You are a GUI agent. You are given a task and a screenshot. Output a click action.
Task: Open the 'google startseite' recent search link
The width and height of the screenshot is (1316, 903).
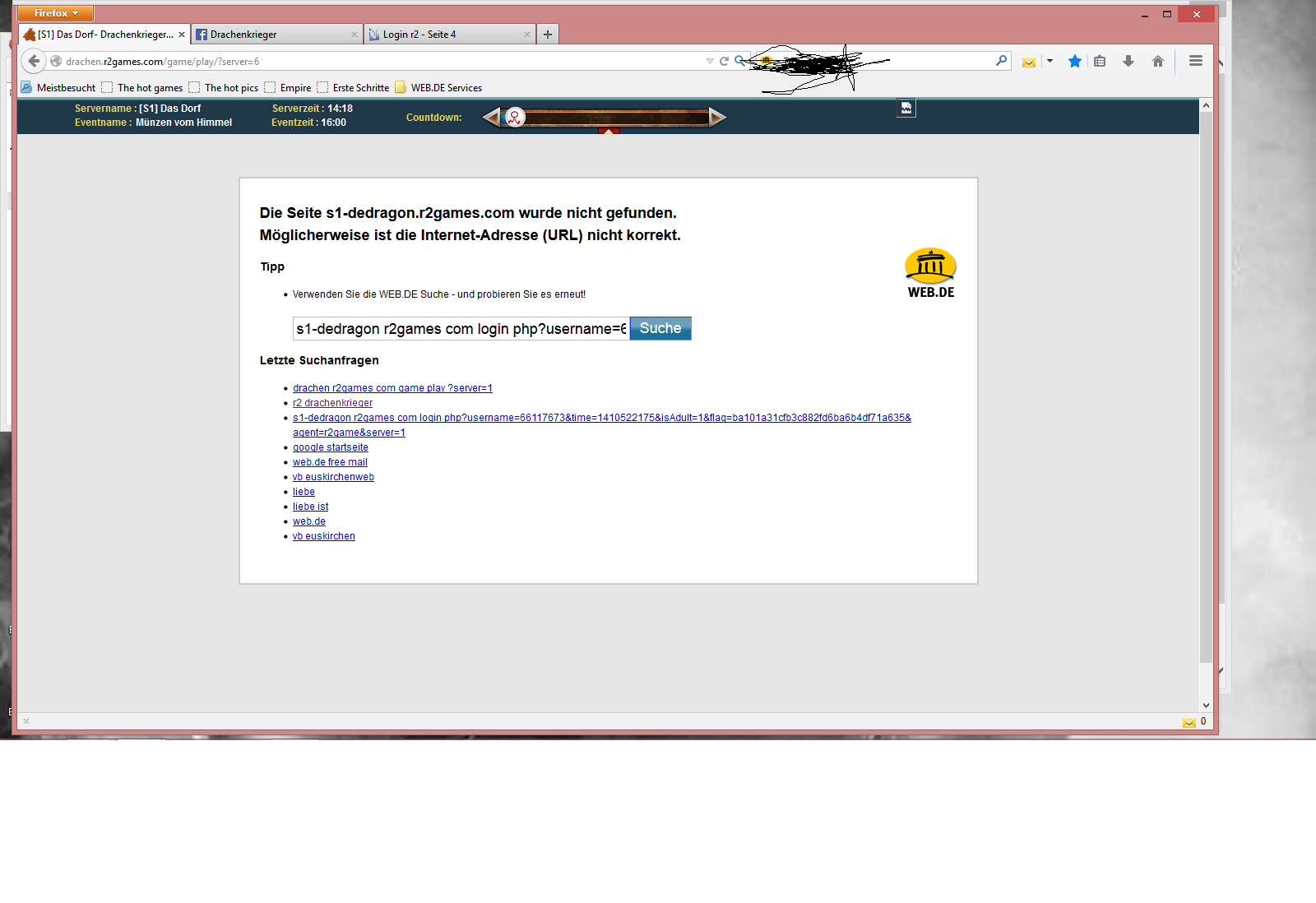click(331, 447)
